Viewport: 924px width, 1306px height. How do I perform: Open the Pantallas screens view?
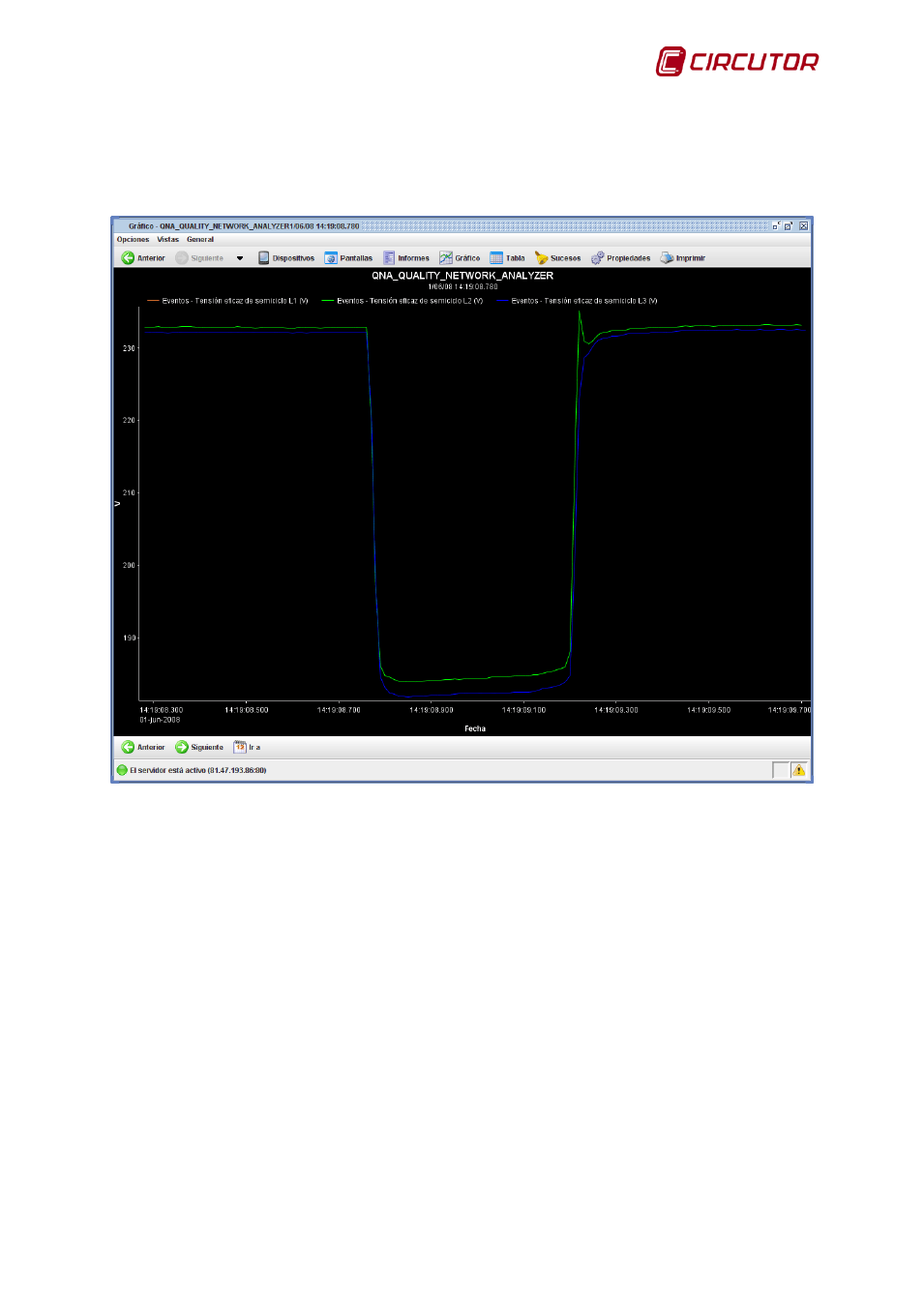click(x=348, y=258)
